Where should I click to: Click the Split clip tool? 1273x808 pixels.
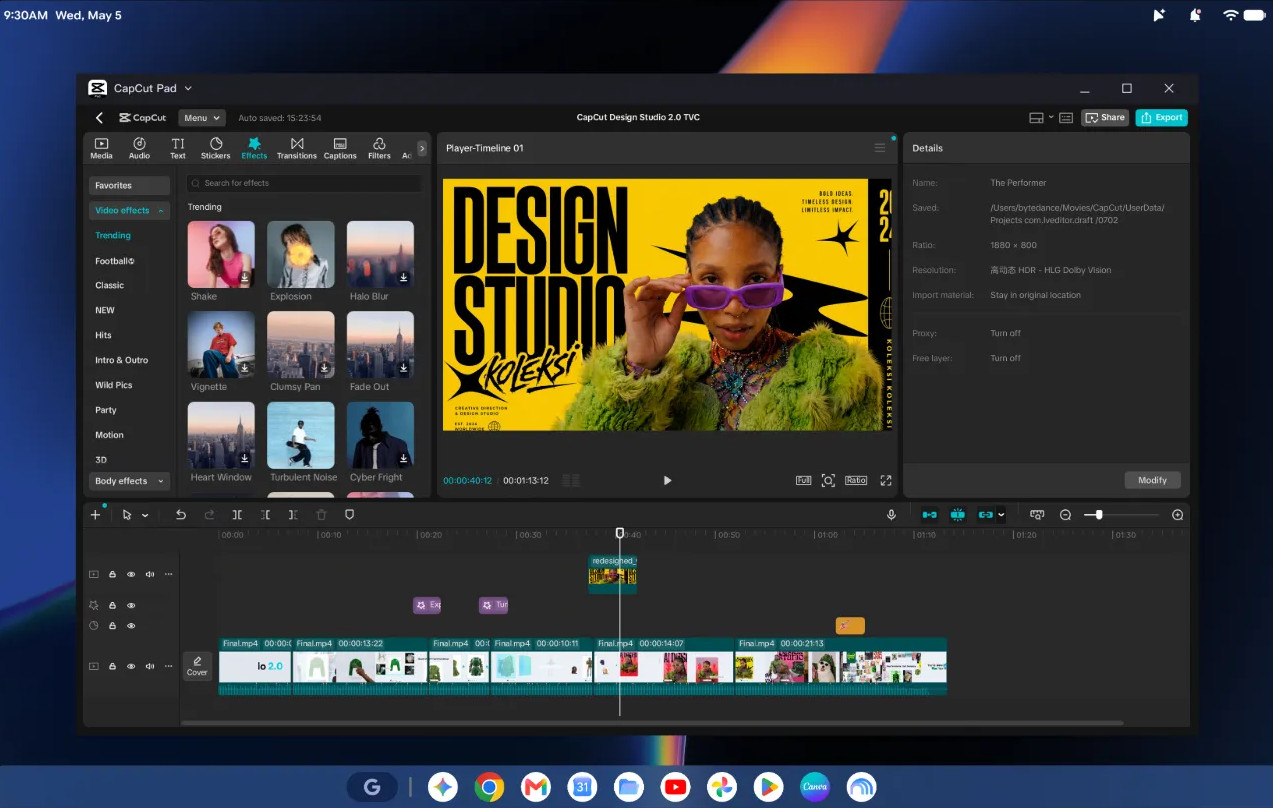237,515
